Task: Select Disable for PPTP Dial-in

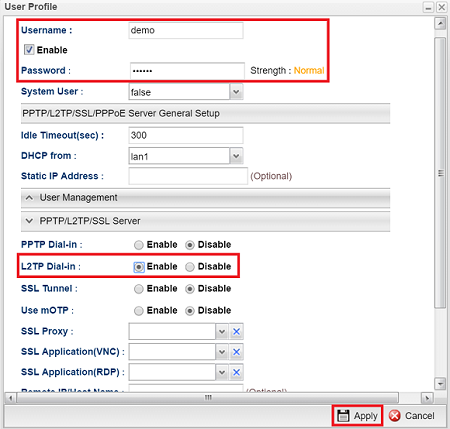Action: click(190, 245)
